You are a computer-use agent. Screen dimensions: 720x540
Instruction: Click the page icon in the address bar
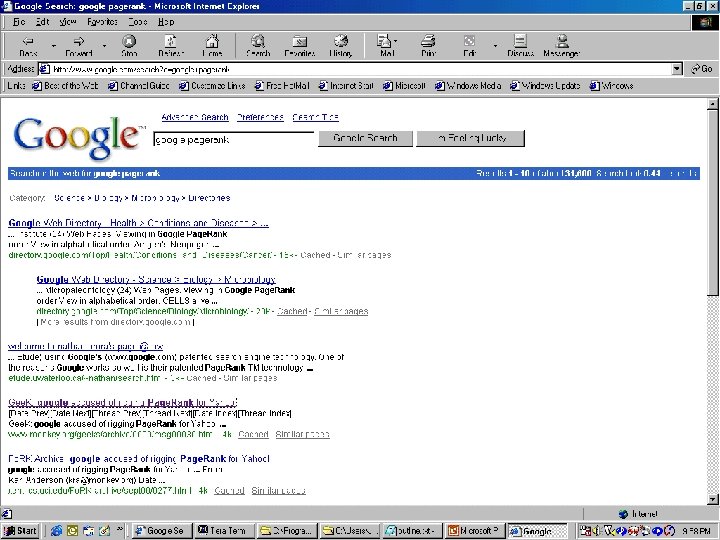tap(44, 69)
